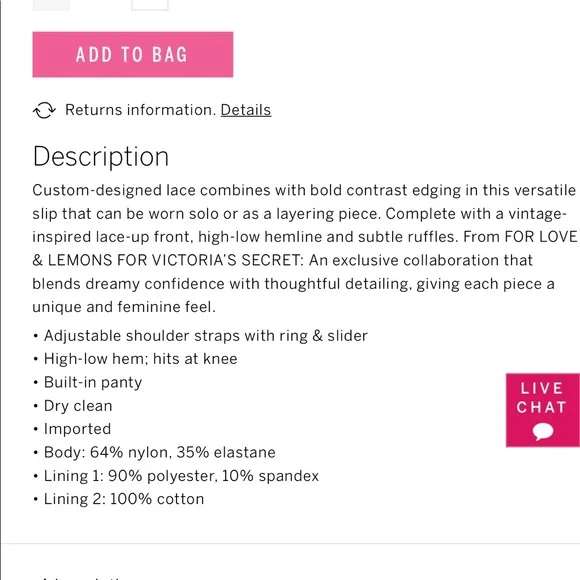Start a session with LIVE CHAT text

pos(542,398)
